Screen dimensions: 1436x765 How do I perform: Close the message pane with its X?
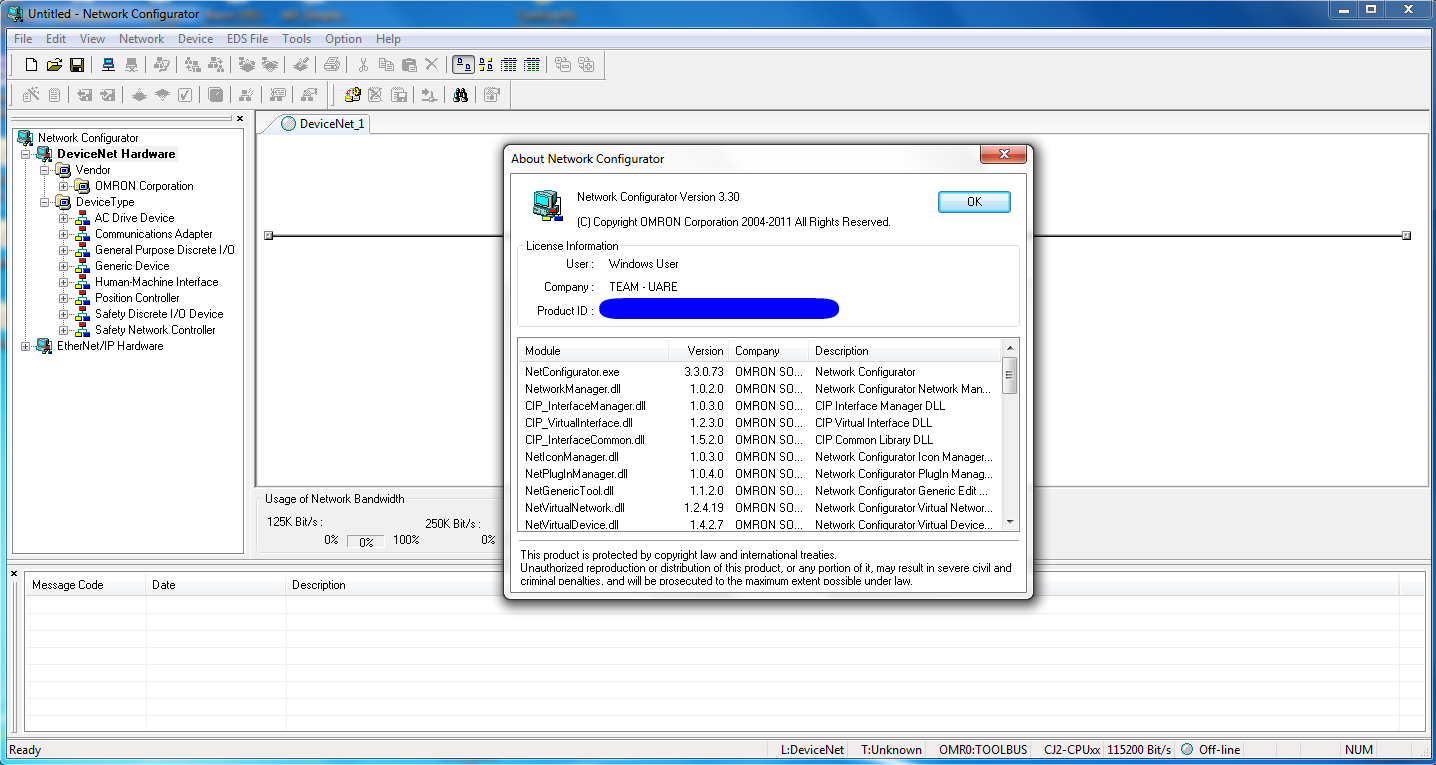point(14,573)
